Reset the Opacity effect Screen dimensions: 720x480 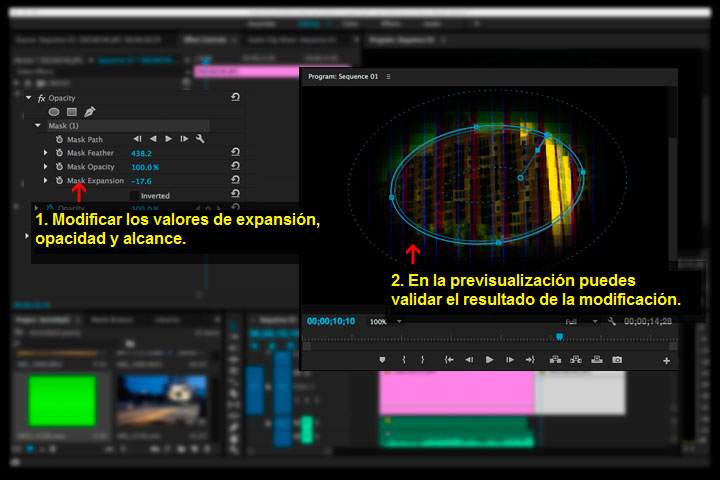[236, 97]
